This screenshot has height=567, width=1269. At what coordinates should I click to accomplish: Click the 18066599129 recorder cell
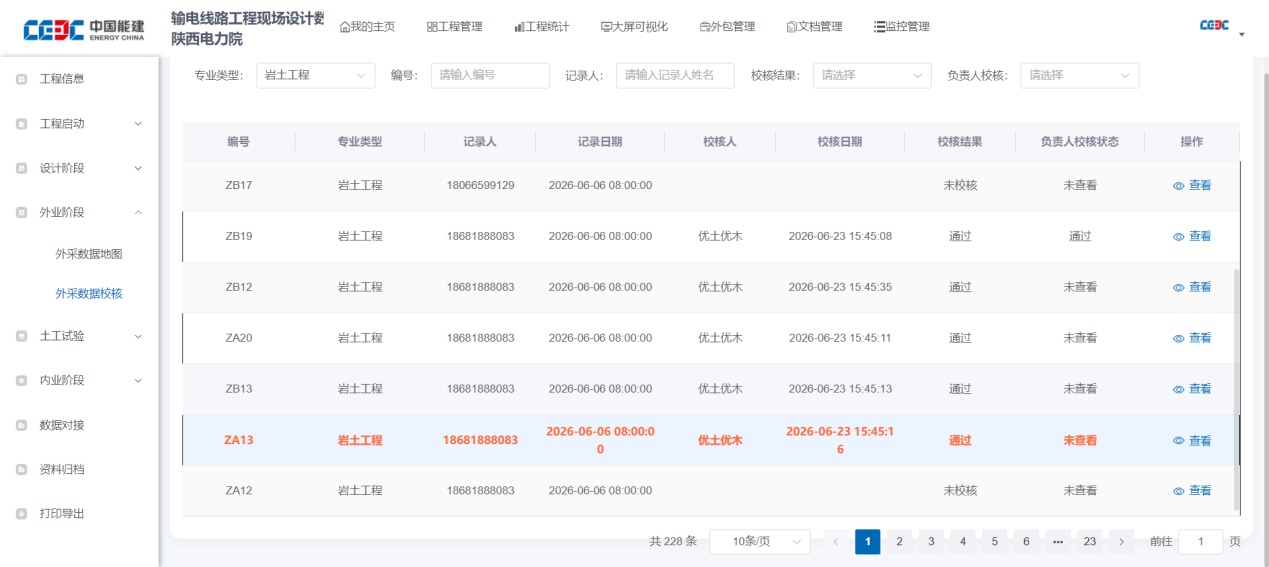[x=480, y=185]
